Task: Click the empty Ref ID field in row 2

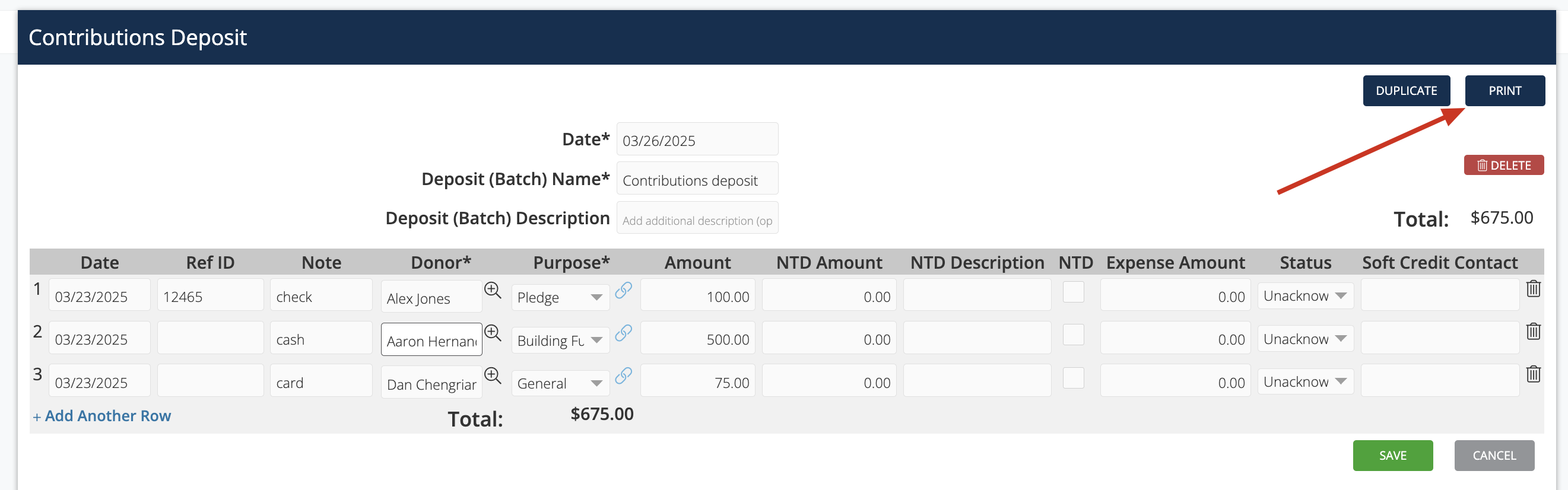Action: pyautogui.click(x=210, y=338)
